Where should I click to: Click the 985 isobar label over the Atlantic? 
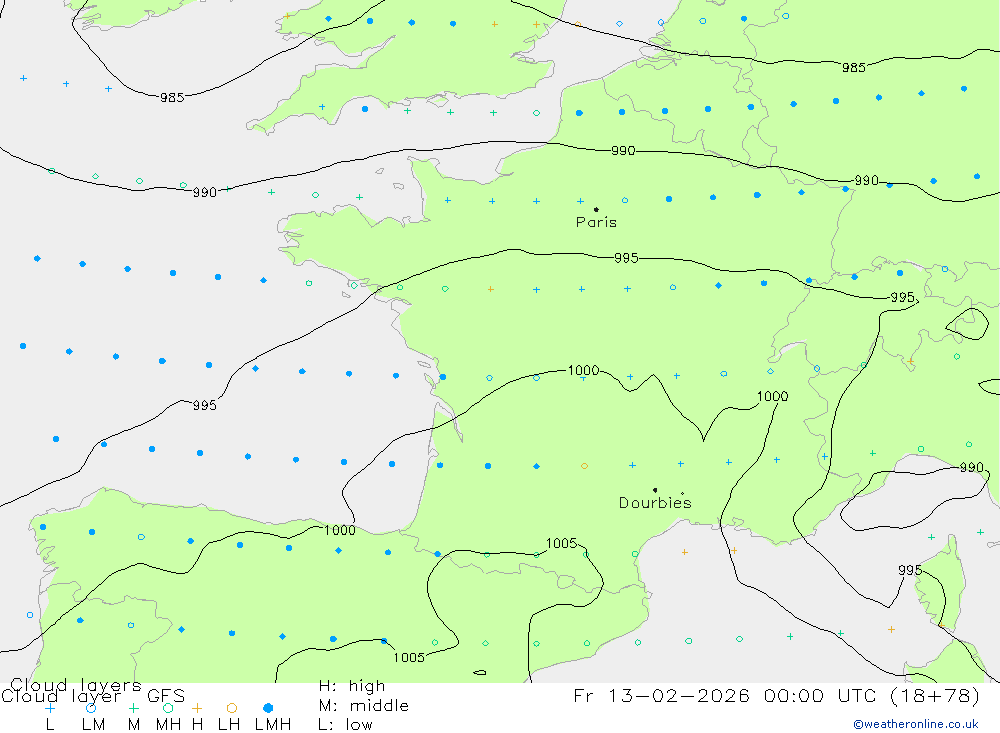(172, 98)
